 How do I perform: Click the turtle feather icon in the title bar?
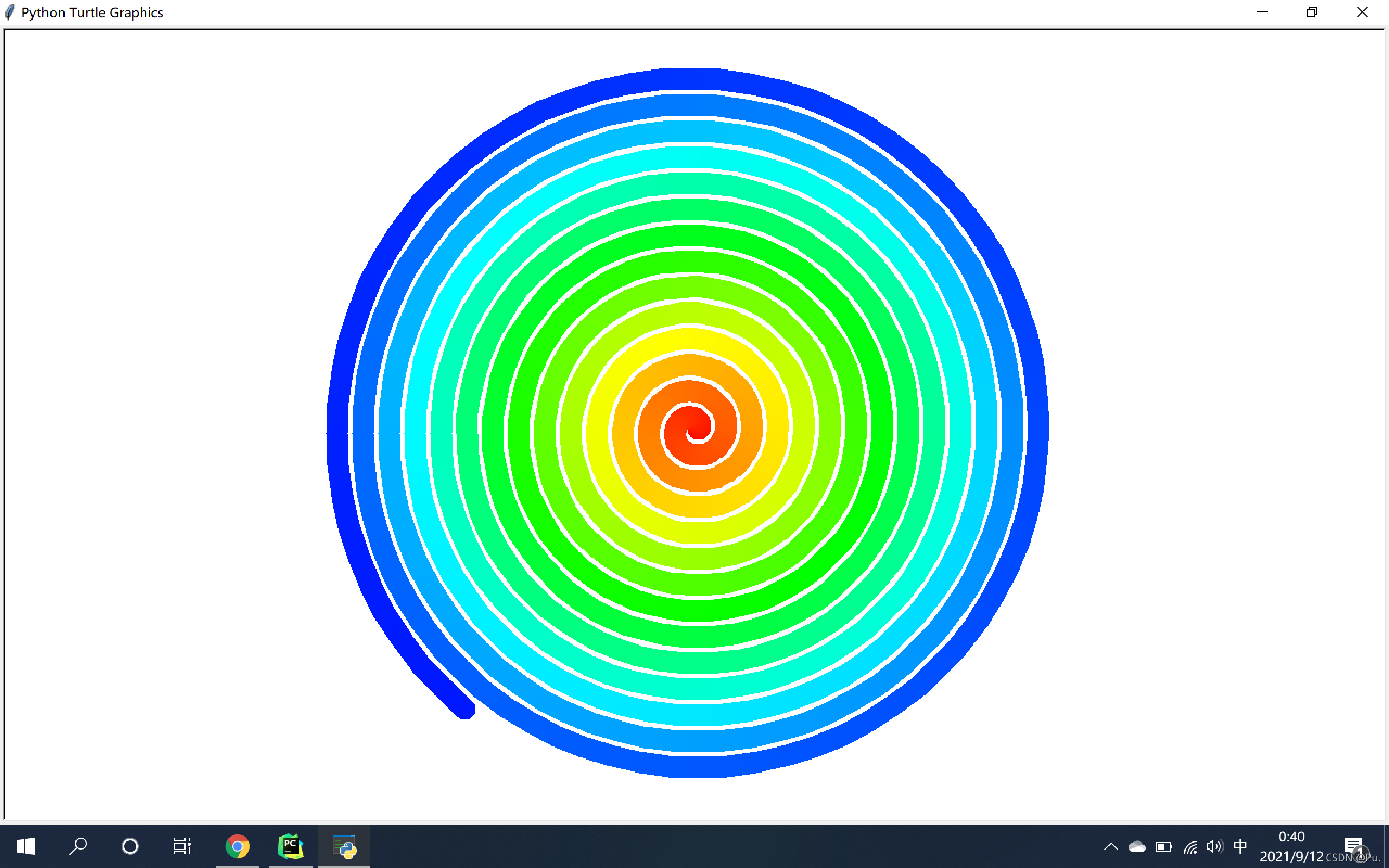(10, 12)
